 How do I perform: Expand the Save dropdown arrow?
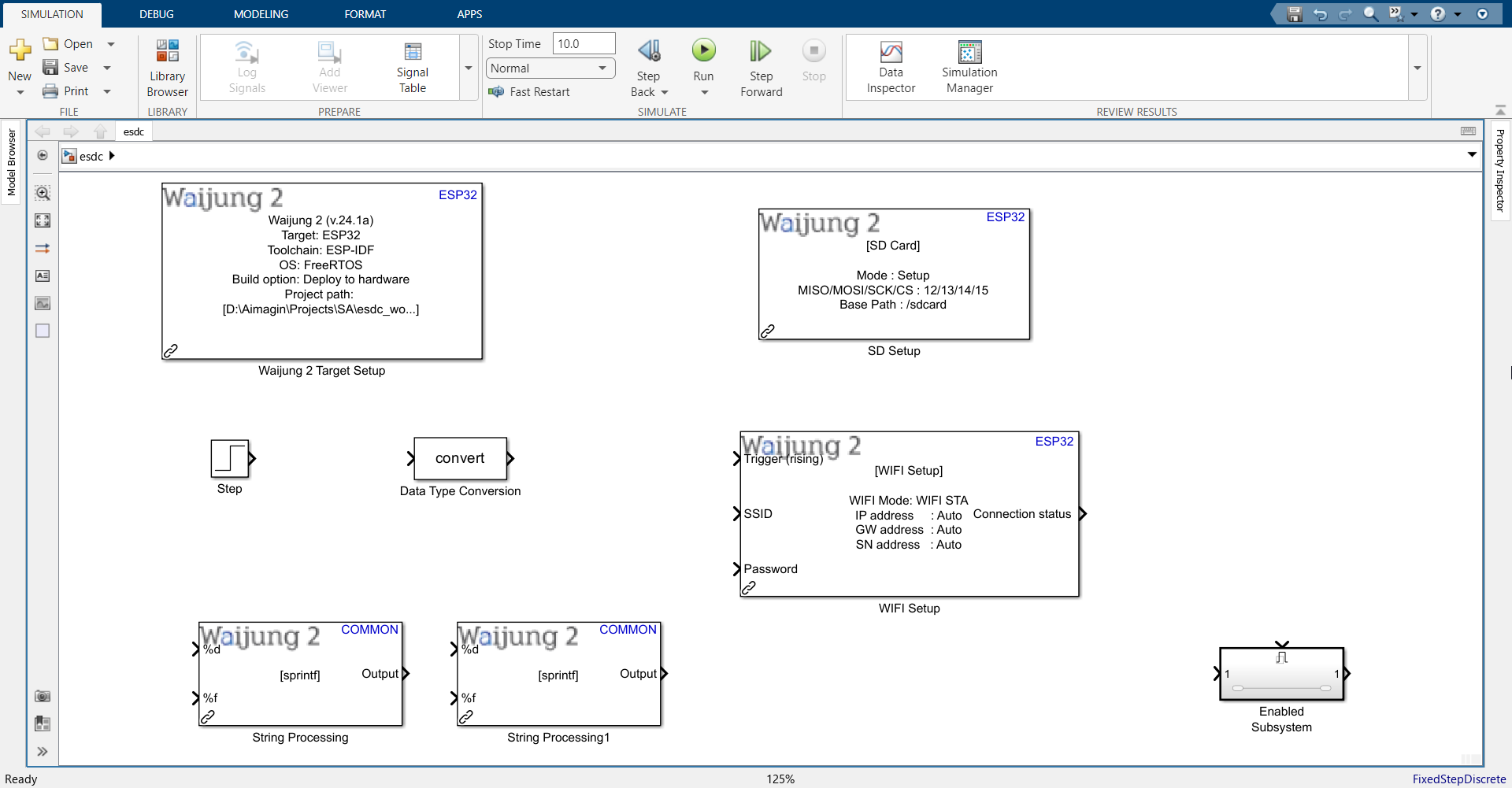tap(107, 68)
